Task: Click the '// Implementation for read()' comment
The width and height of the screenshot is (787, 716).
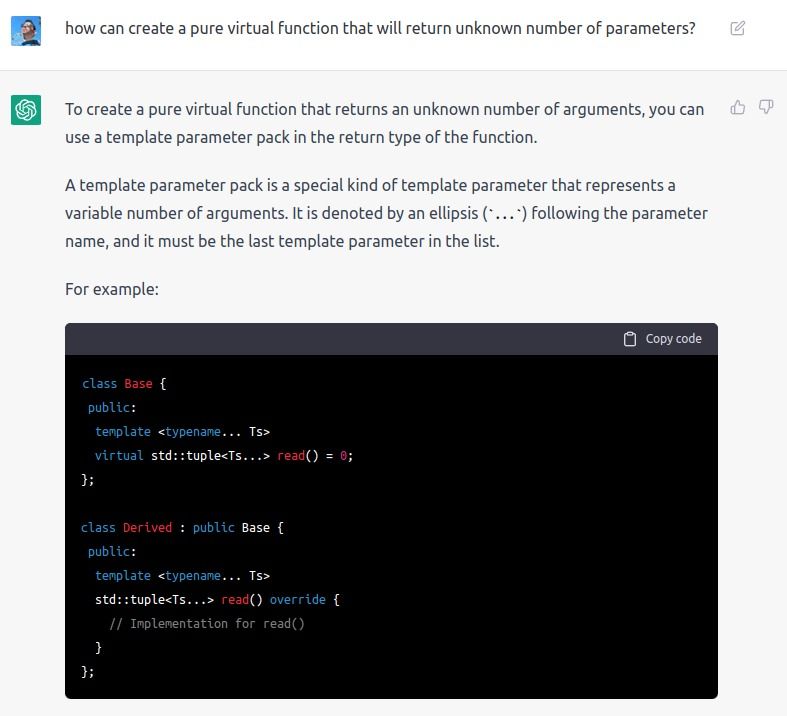Action: pyautogui.click(x=207, y=624)
